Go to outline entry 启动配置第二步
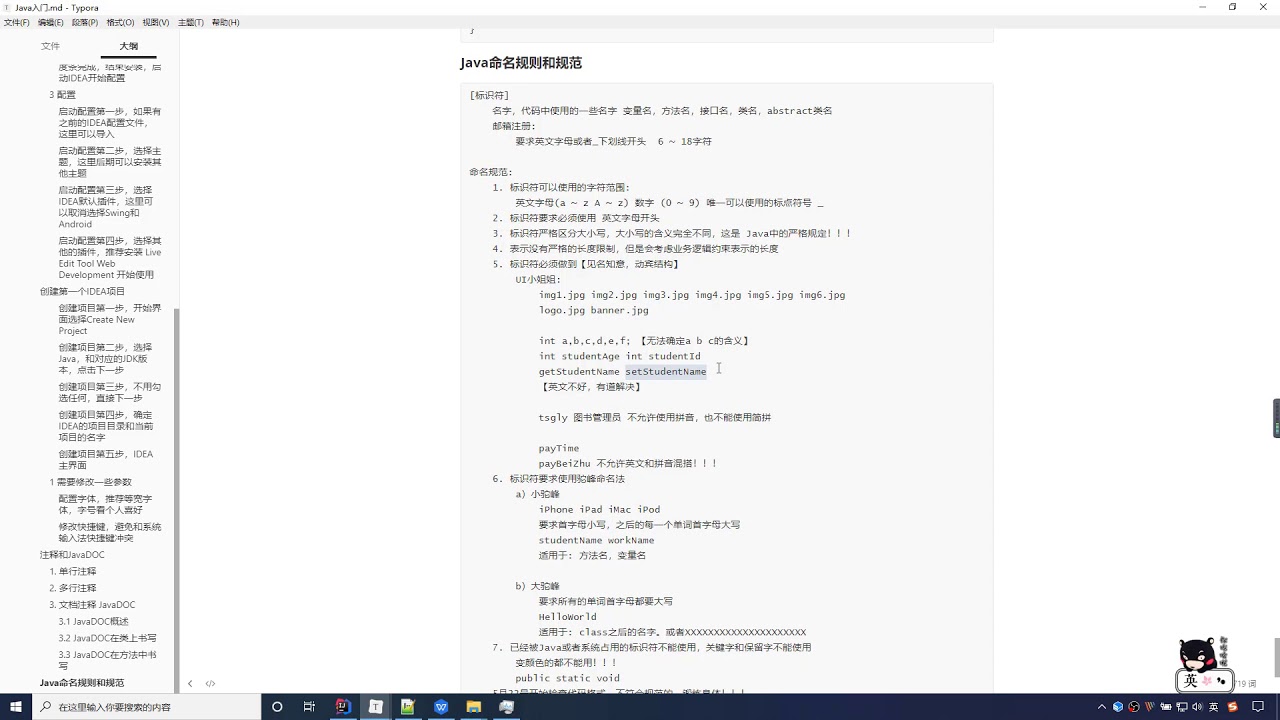1280x720 pixels. point(109,162)
